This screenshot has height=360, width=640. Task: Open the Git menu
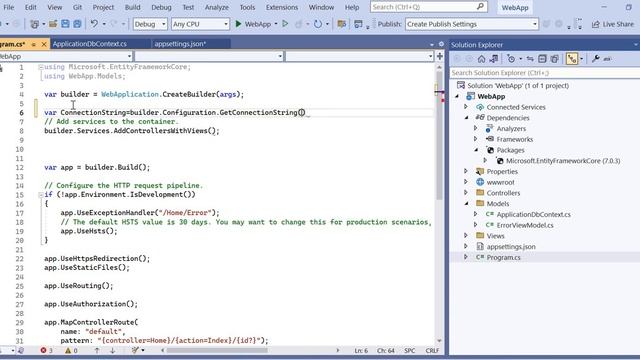[77, 7]
